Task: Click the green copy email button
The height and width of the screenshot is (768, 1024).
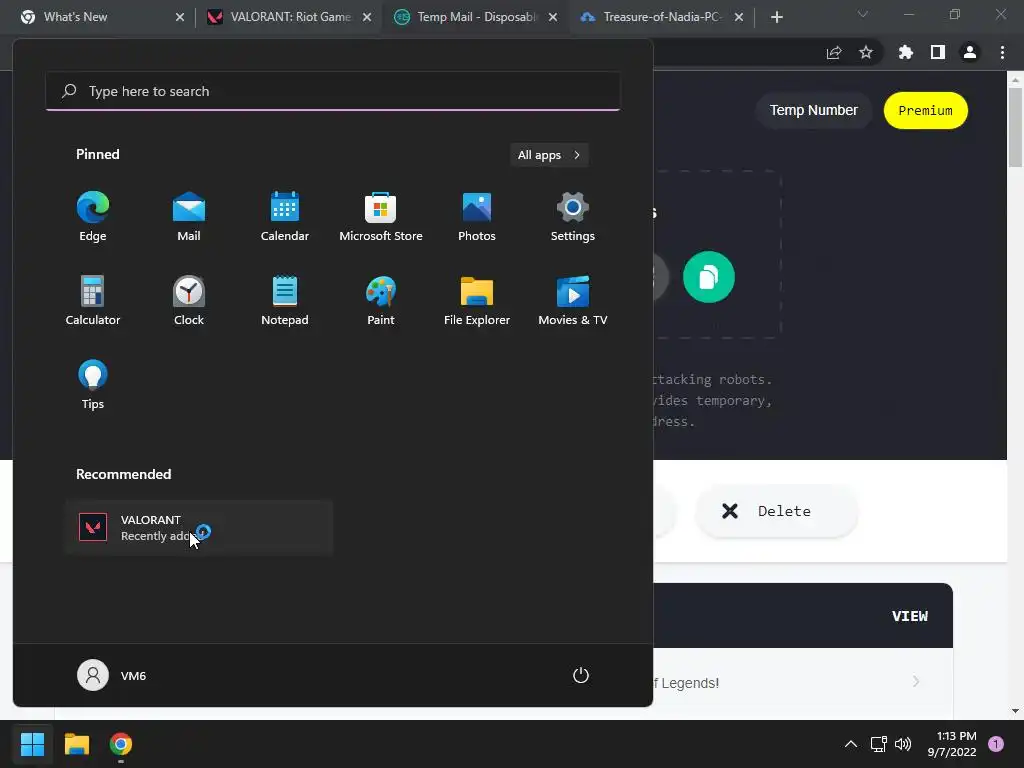Action: (x=709, y=277)
